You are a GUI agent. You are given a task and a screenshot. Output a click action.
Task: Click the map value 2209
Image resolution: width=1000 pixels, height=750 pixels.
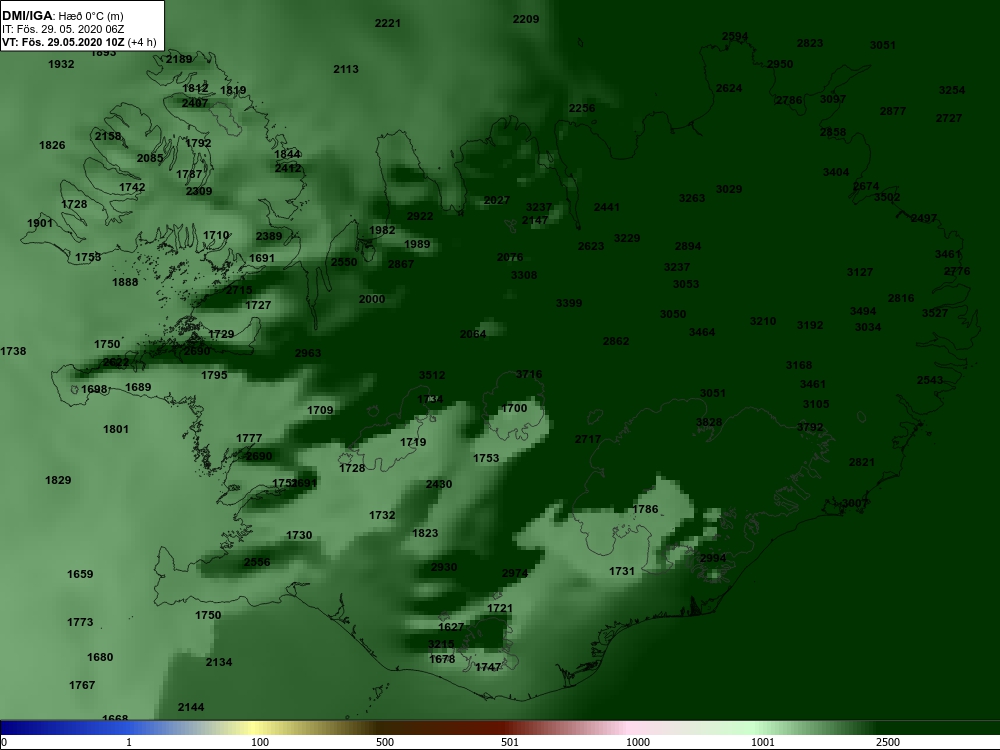(526, 19)
